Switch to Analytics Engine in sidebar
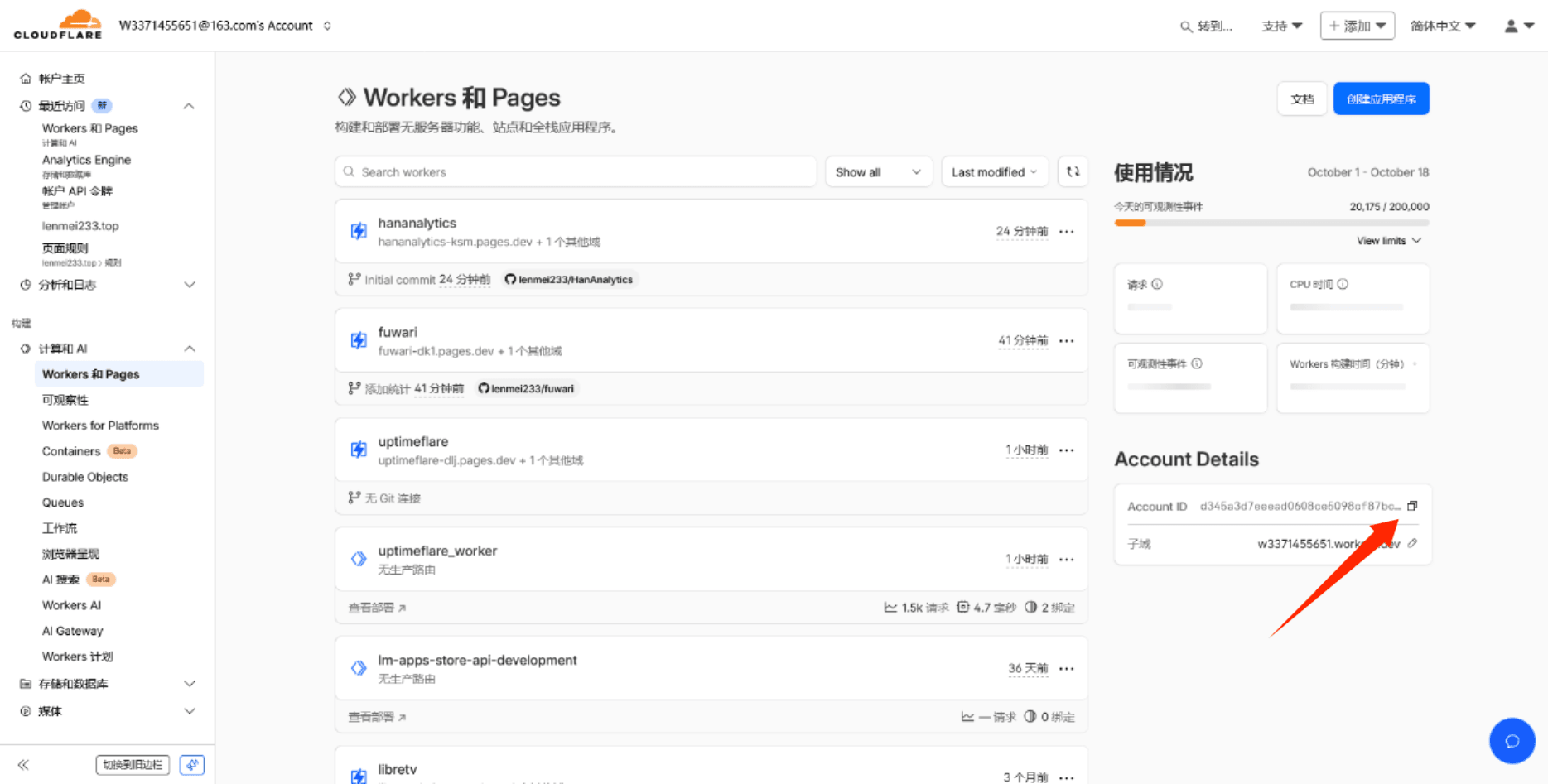 86,159
